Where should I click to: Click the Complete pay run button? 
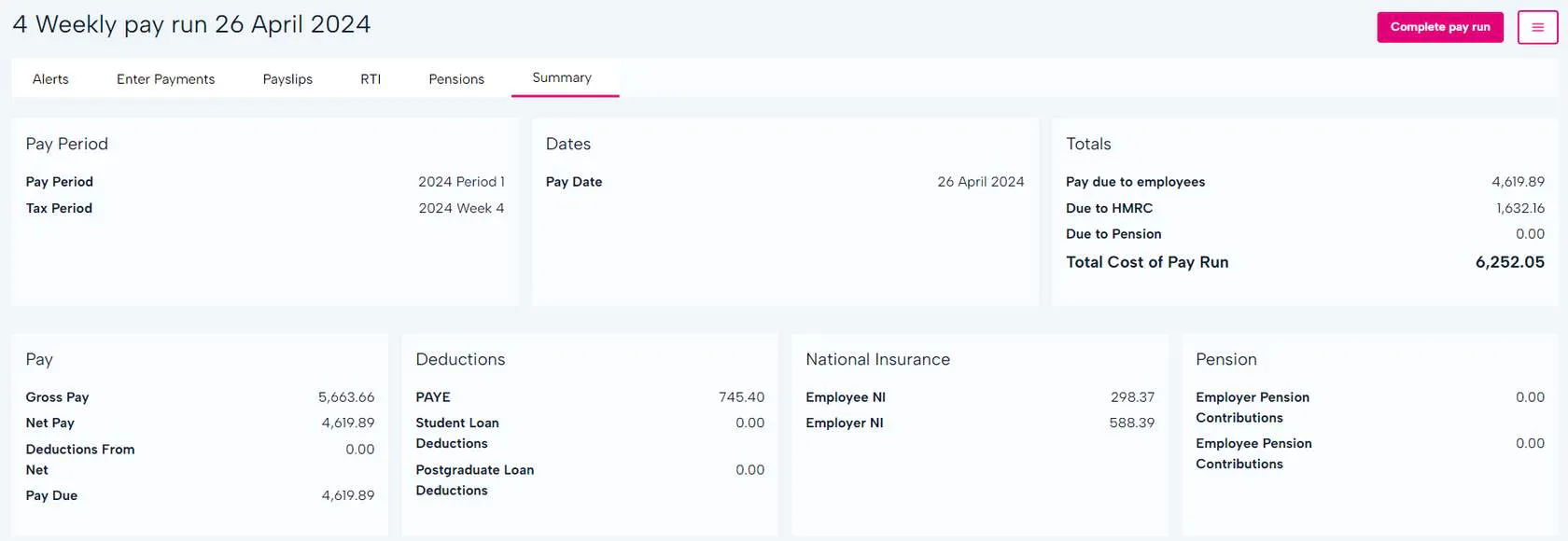(x=1439, y=27)
